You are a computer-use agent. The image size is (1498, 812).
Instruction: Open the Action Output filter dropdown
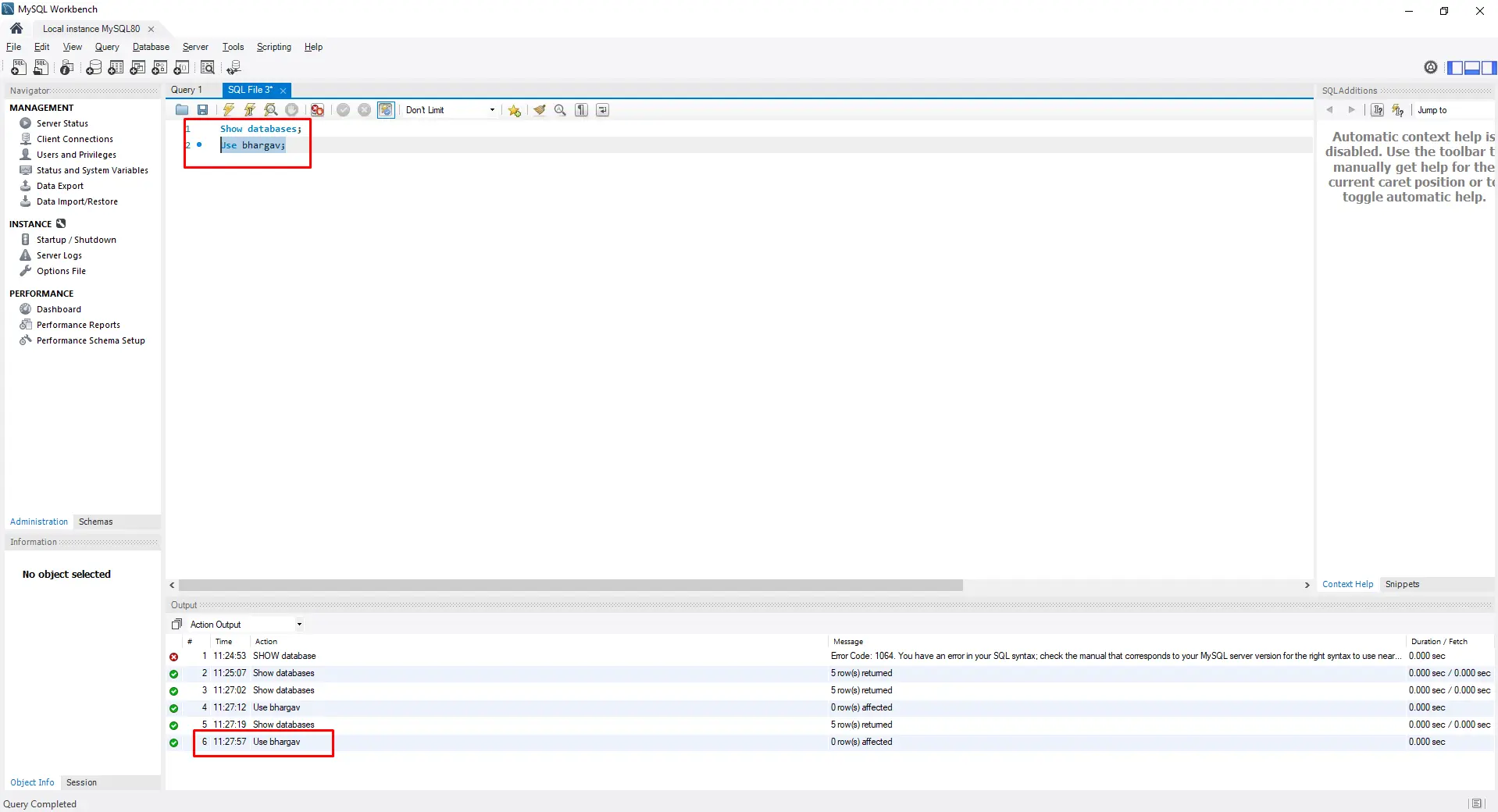[298, 624]
